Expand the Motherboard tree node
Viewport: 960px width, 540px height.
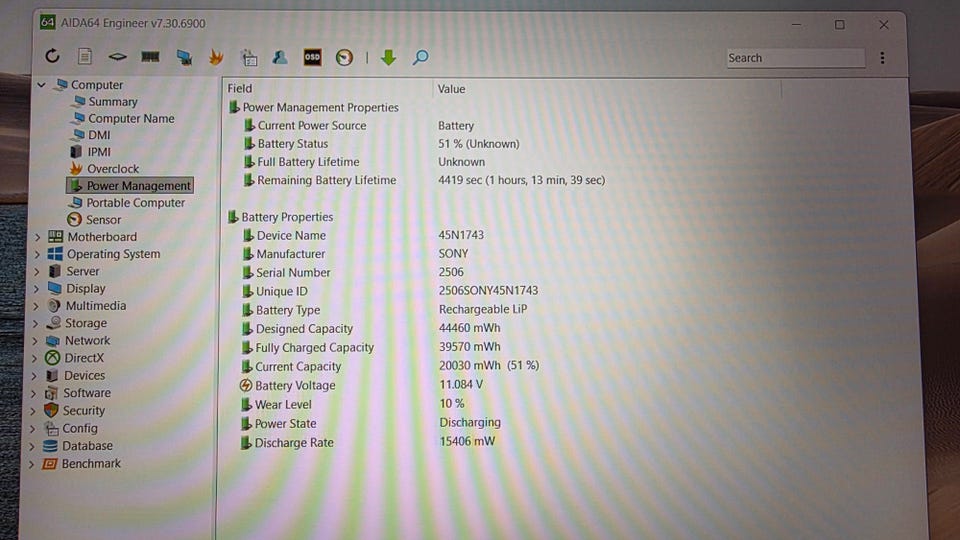[x=37, y=236]
